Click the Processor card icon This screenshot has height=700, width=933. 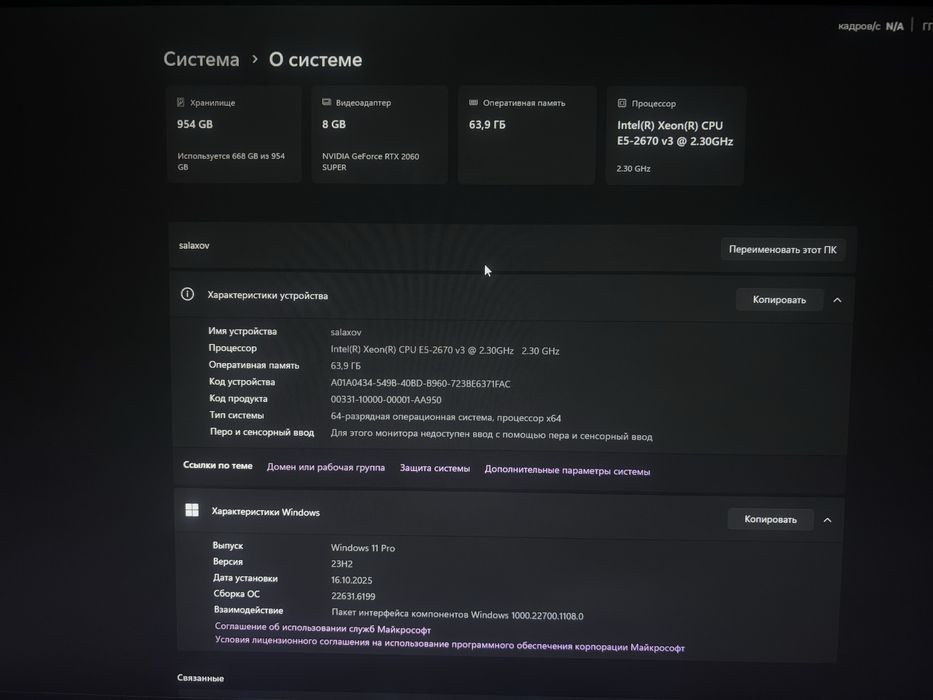point(621,103)
